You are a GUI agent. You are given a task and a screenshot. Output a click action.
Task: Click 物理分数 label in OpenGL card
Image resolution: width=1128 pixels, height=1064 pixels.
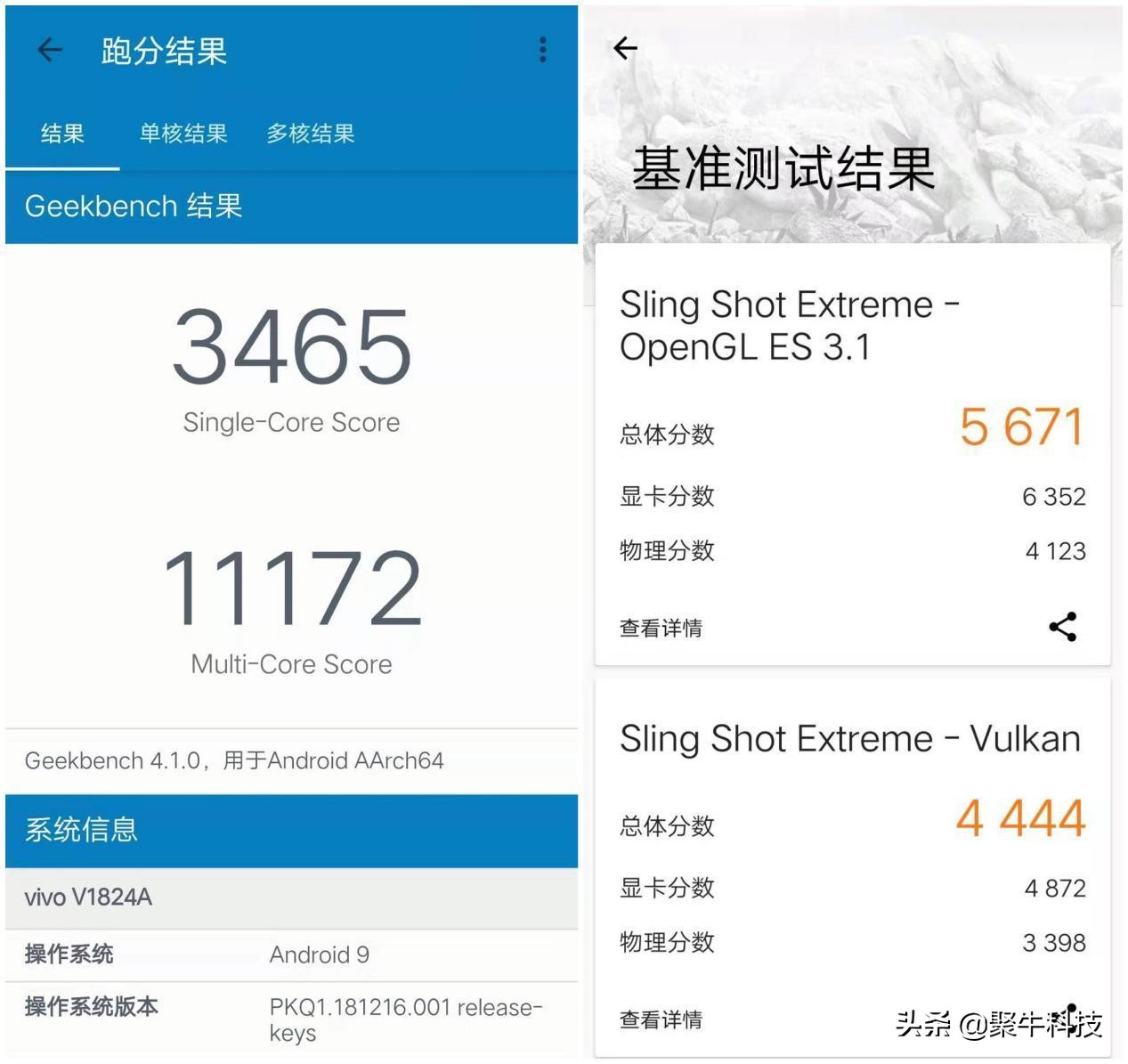(667, 550)
